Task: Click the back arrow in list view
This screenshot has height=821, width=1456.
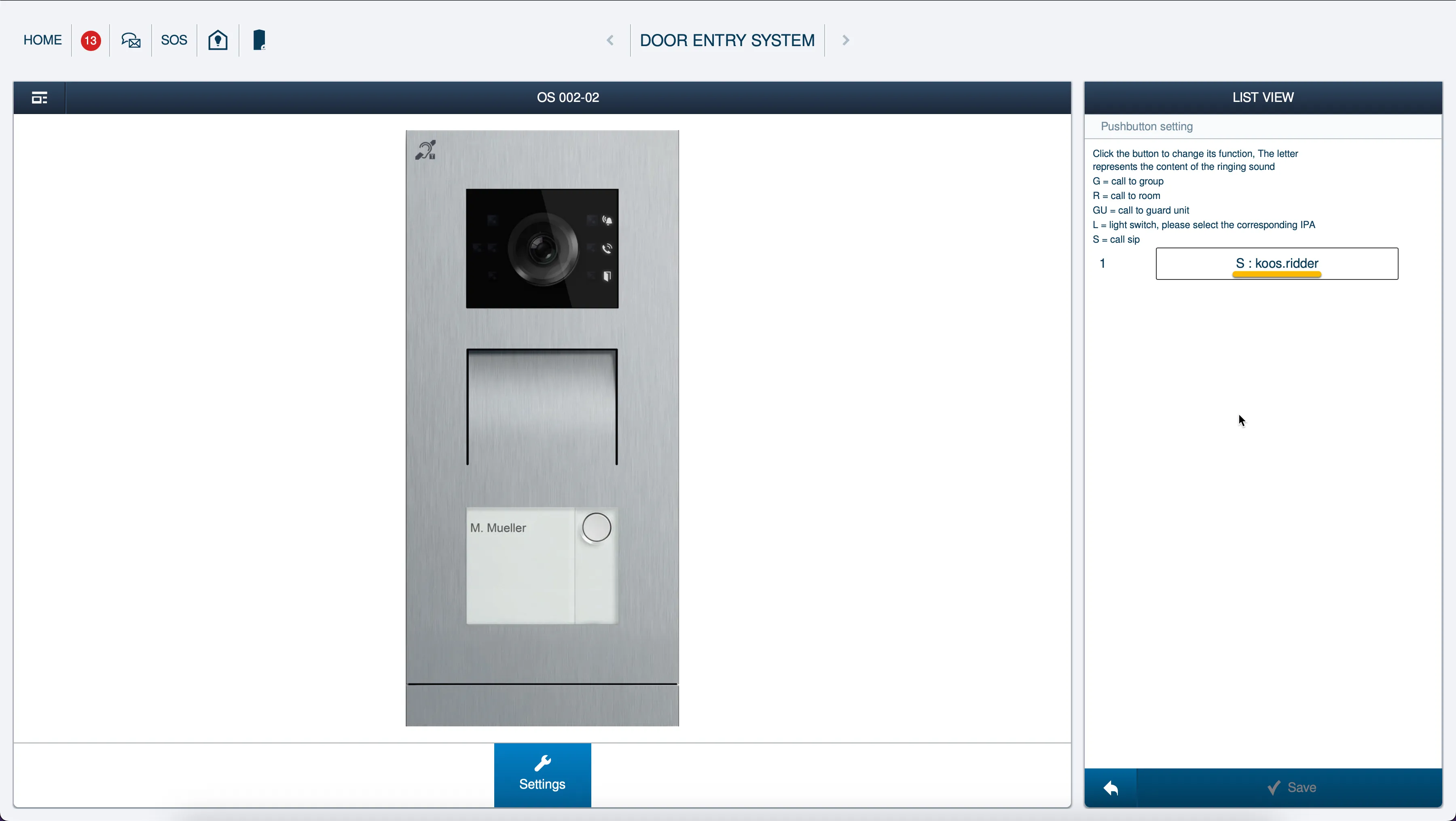Action: pyautogui.click(x=1111, y=788)
